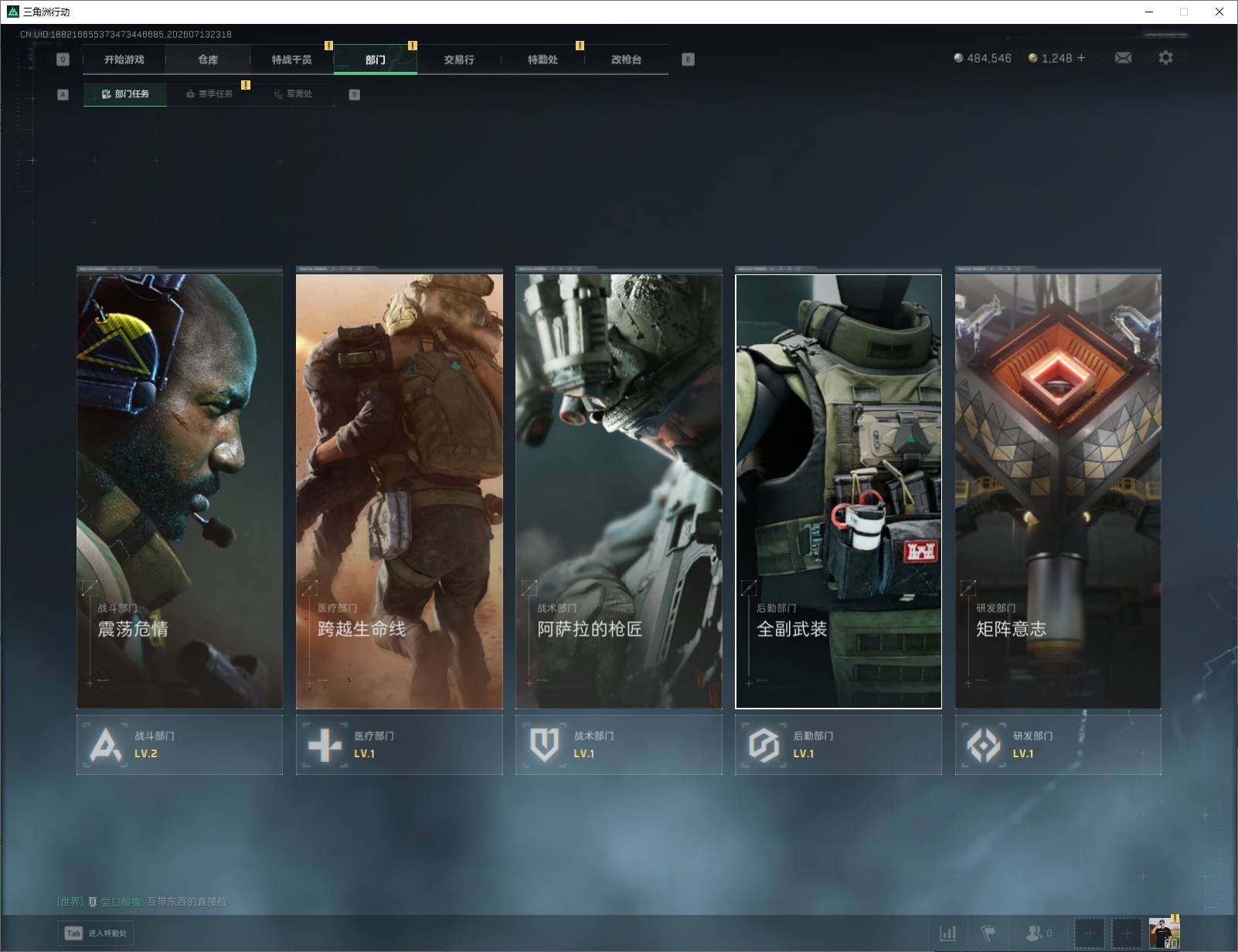The height and width of the screenshot is (952, 1238).
Task: Switch to the 仓库 tab
Action: coord(208,59)
